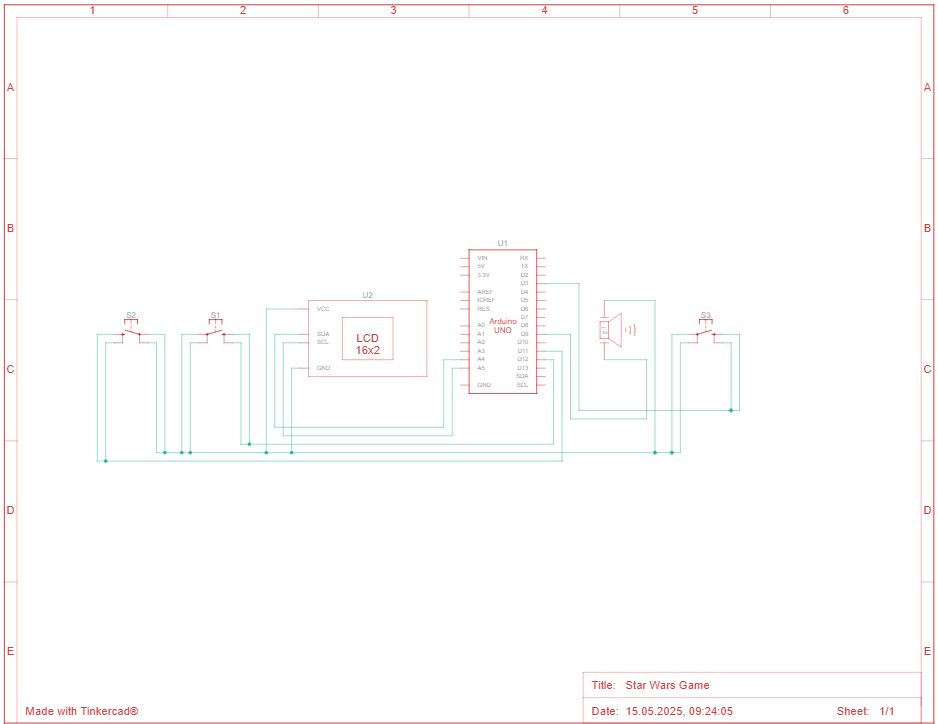Select the VIN pin on the Arduino

482,258
